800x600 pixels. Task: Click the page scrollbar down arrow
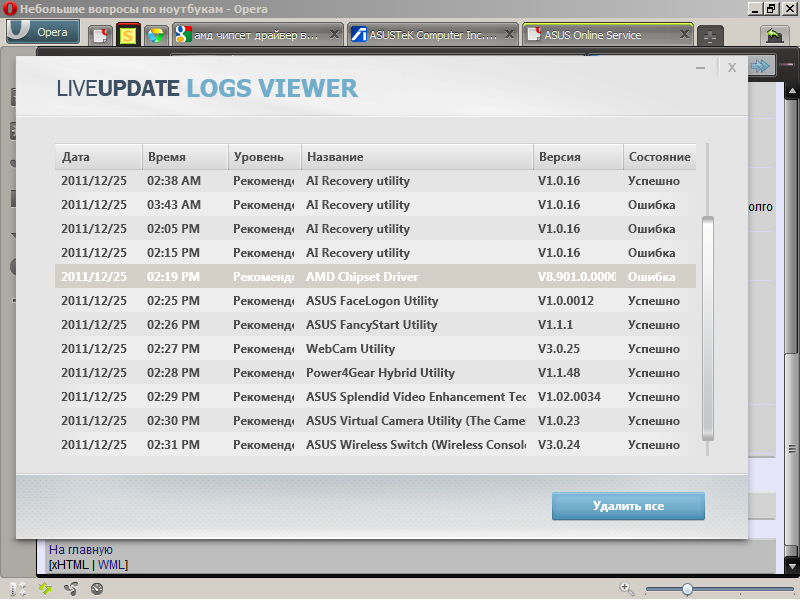pyautogui.click(x=792, y=565)
